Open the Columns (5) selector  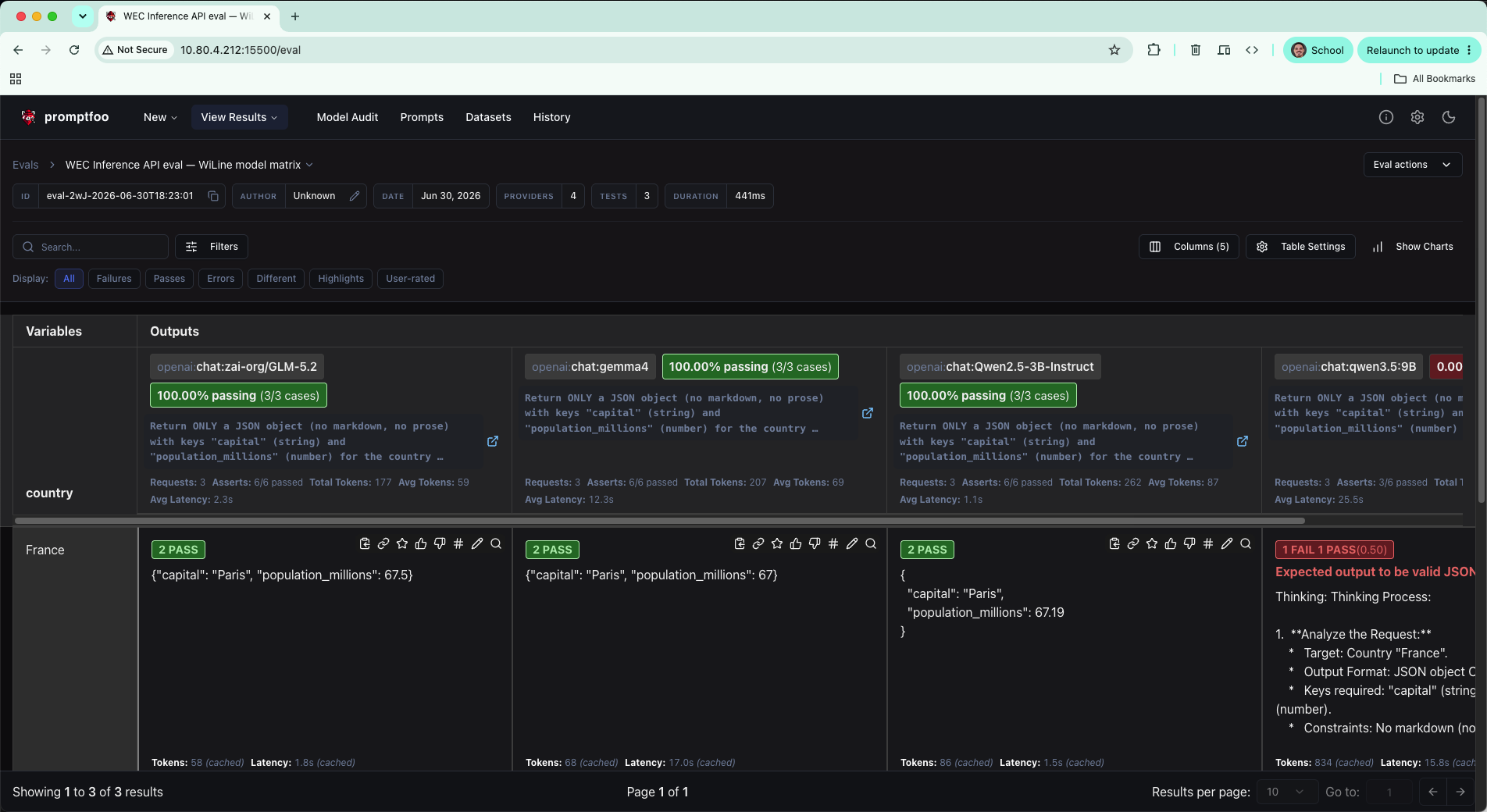(1189, 247)
